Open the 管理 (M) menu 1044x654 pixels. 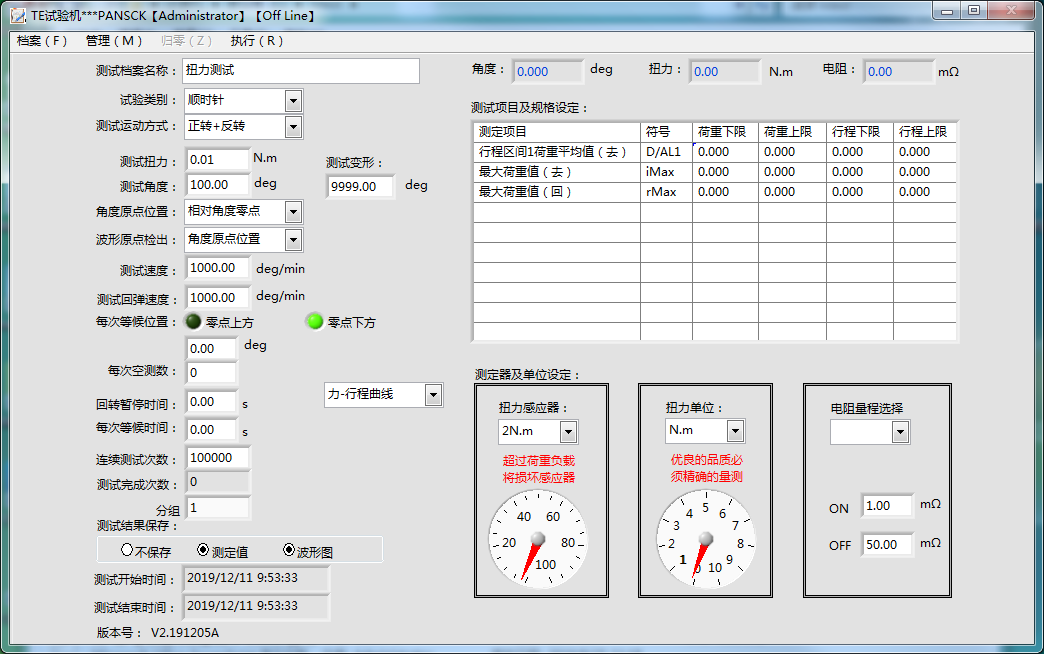click(114, 41)
